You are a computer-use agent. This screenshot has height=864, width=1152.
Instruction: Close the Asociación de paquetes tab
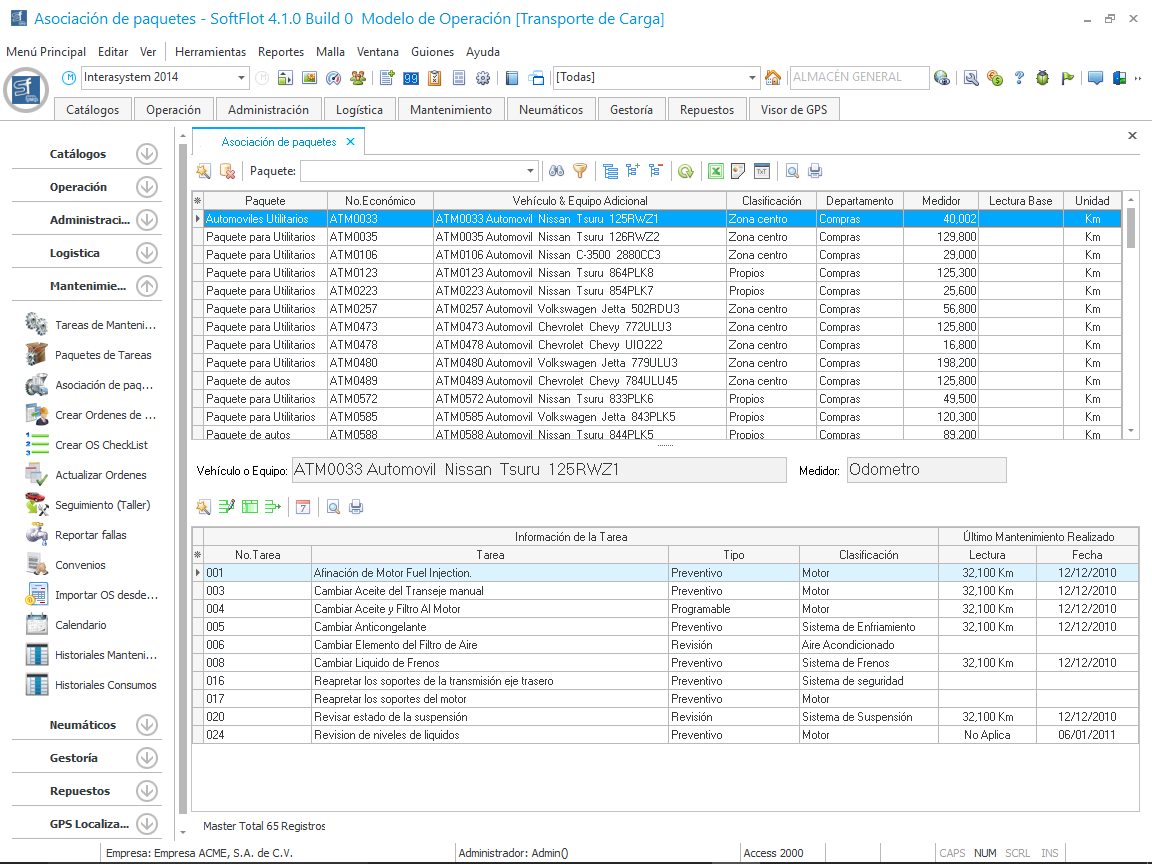350,142
